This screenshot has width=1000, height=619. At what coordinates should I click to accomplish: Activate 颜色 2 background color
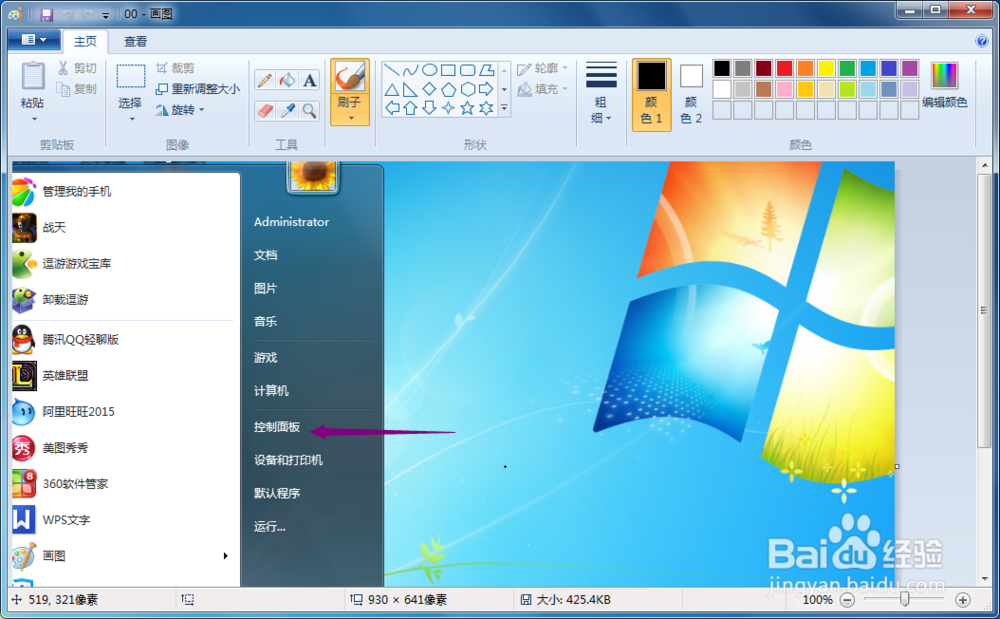point(691,94)
